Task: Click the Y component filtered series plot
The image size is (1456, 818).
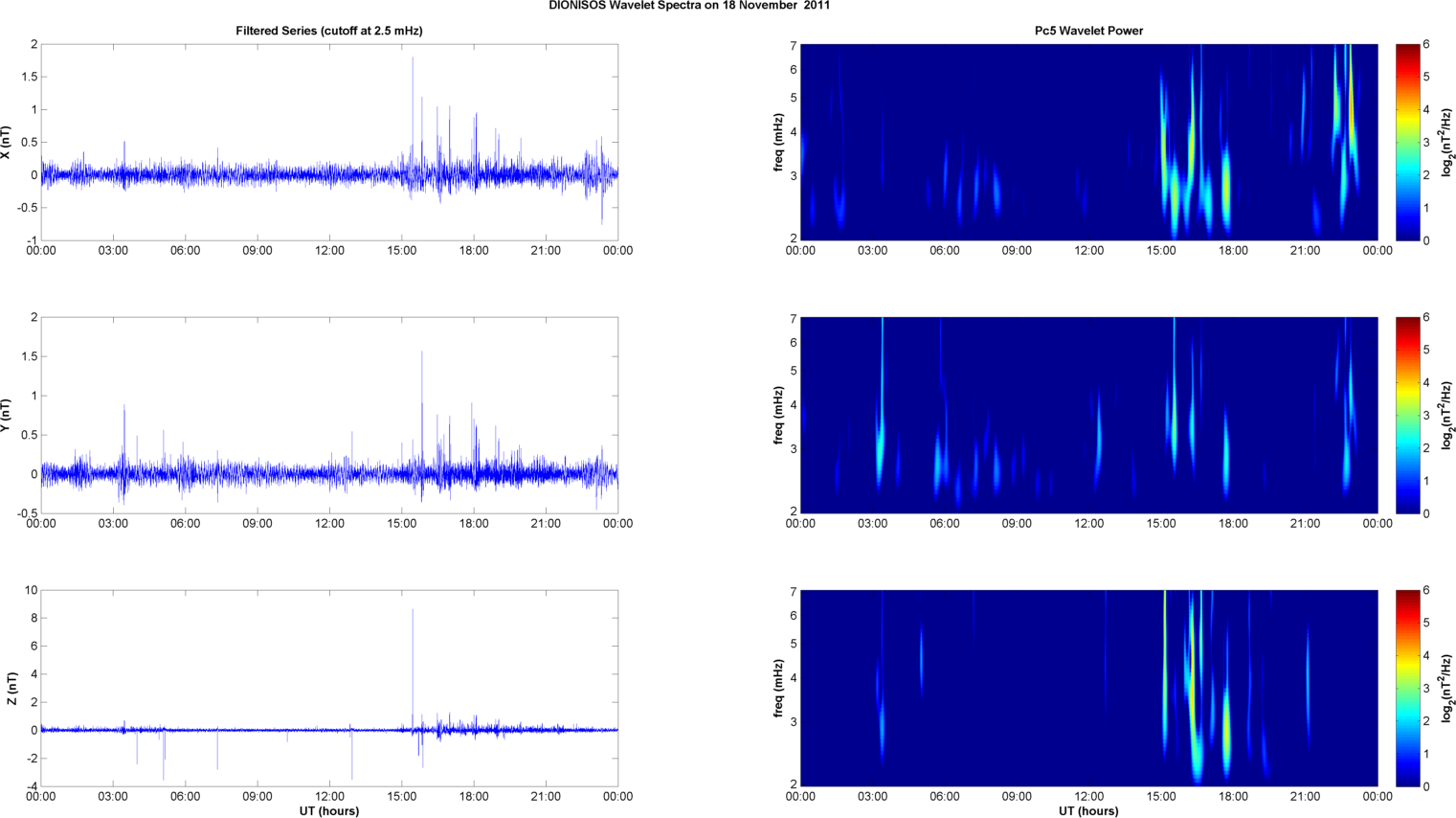Action: tap(329, 415)
